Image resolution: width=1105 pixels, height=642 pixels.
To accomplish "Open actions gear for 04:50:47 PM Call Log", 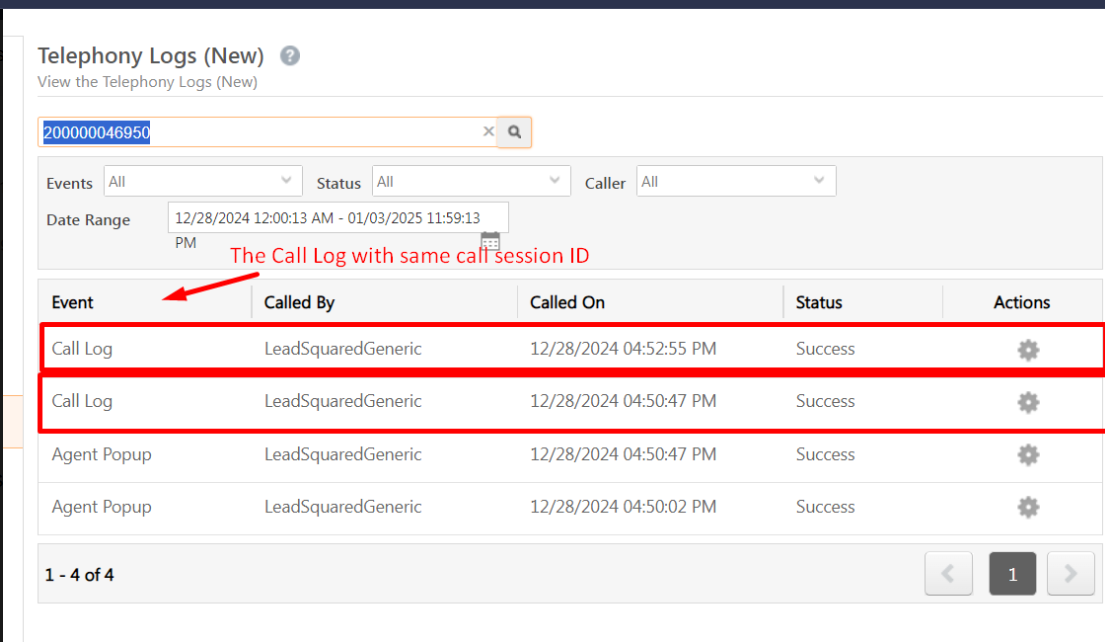I will [1028, 402].
